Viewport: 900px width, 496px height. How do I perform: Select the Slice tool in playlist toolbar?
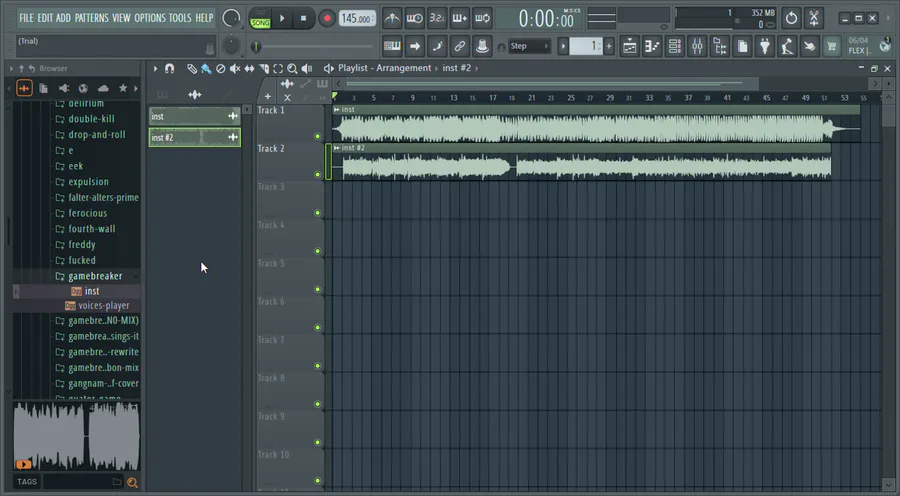pyautogui.click(x=264, y=69)
